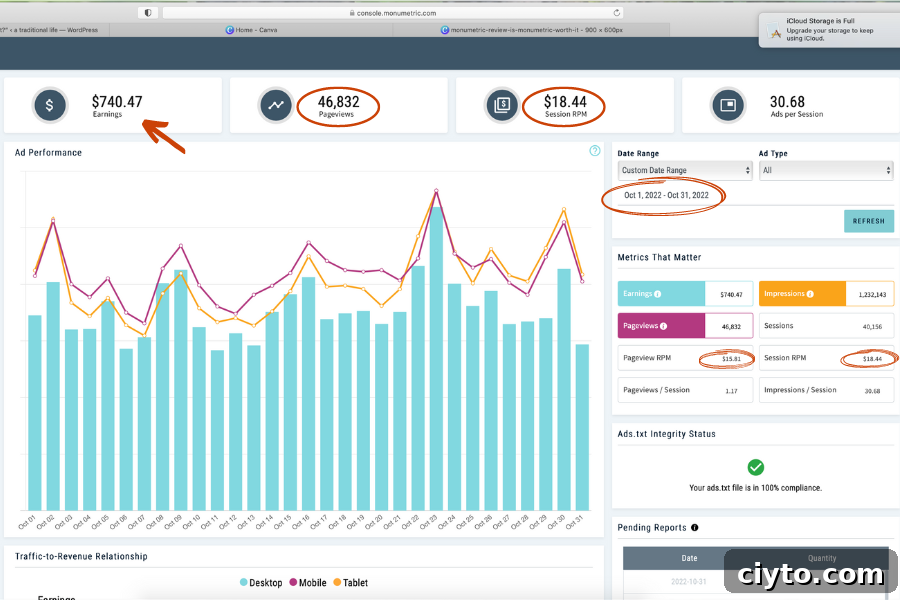Viewport: 900px width, 600px height.
Task: Click the info icon next to Impressions metric
Action: 810,294
